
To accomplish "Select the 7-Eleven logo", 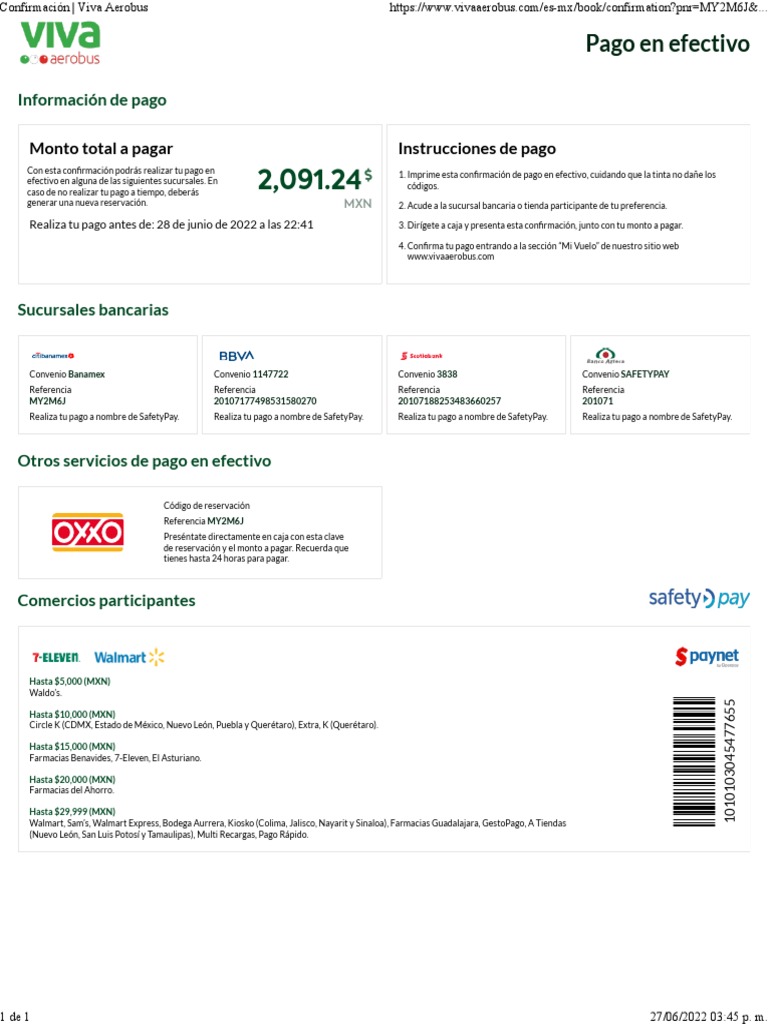I will pyautogui.click(x=55, y=657).
